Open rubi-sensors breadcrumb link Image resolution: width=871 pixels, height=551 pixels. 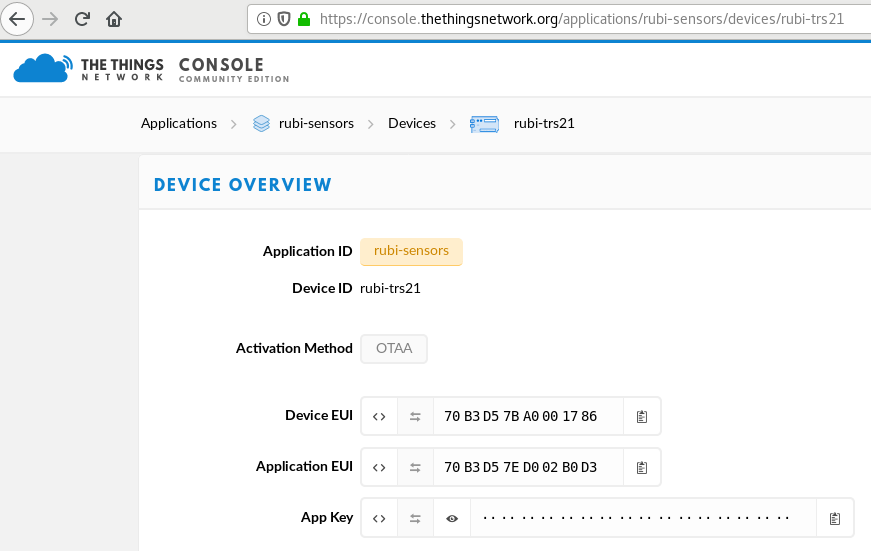pos(316,123)
